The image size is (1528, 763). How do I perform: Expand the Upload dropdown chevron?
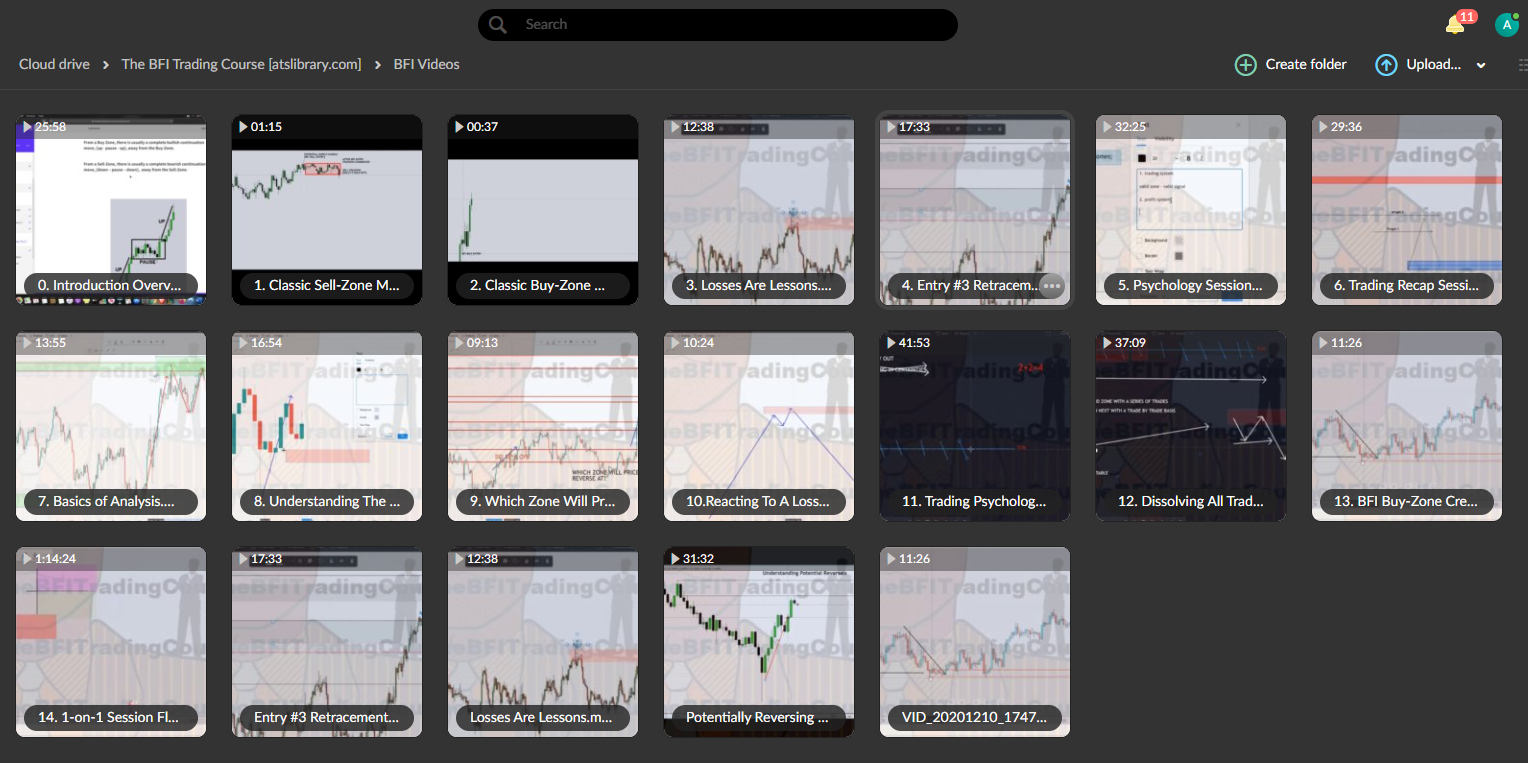pyautogui.click(x=1481, y=66)
